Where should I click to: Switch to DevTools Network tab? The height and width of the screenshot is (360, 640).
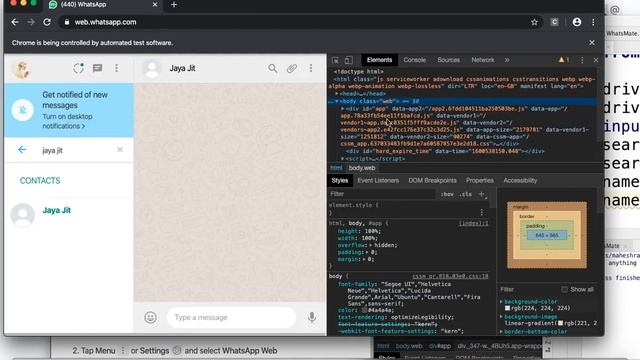pos(482,60)
